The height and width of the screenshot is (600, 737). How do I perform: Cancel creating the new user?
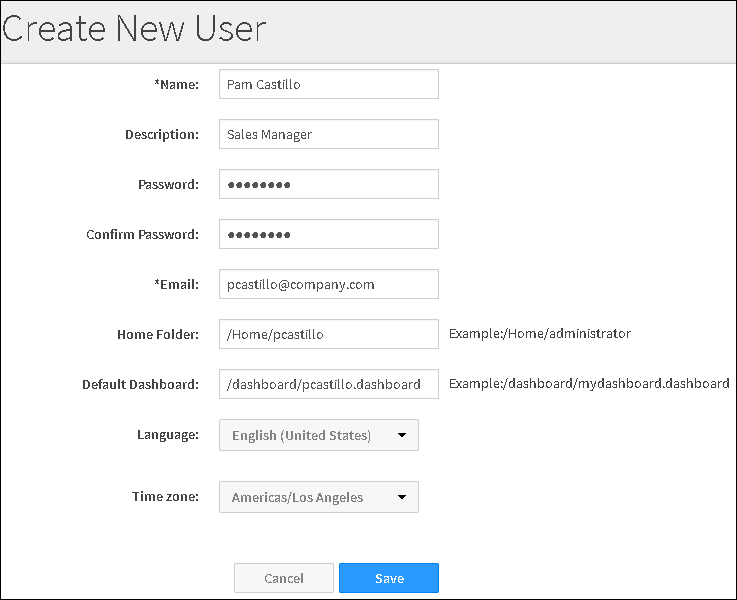point(284,578)
